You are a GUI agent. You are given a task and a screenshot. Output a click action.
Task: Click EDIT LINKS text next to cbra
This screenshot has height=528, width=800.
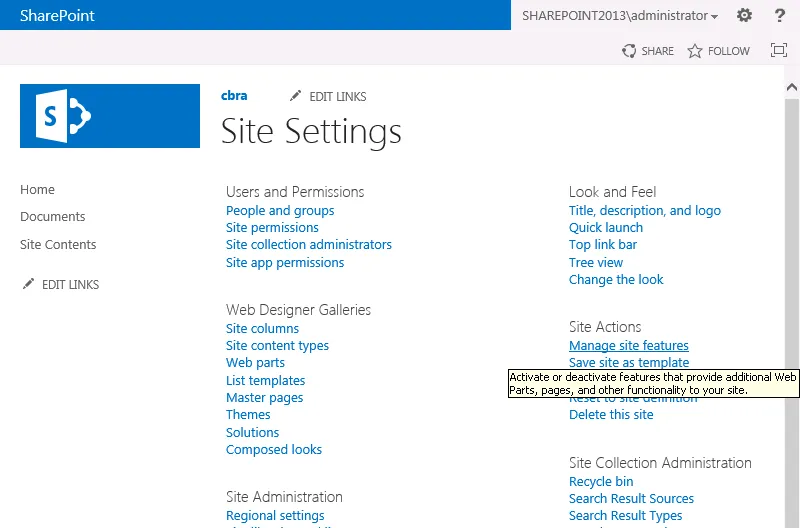click(338, 96)
